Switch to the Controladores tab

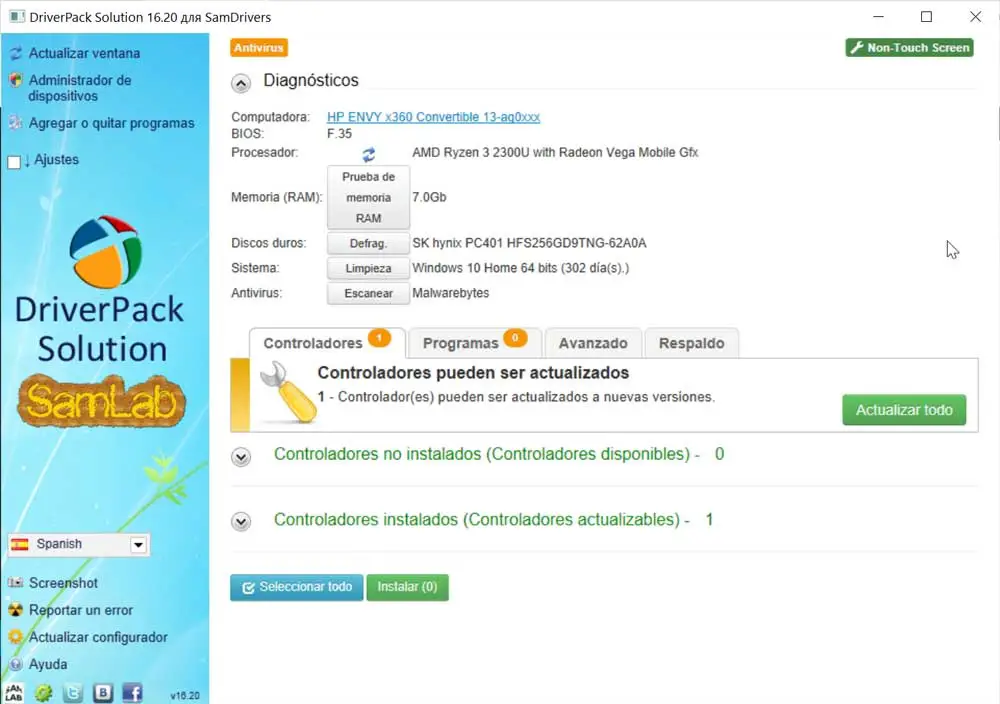327,343
